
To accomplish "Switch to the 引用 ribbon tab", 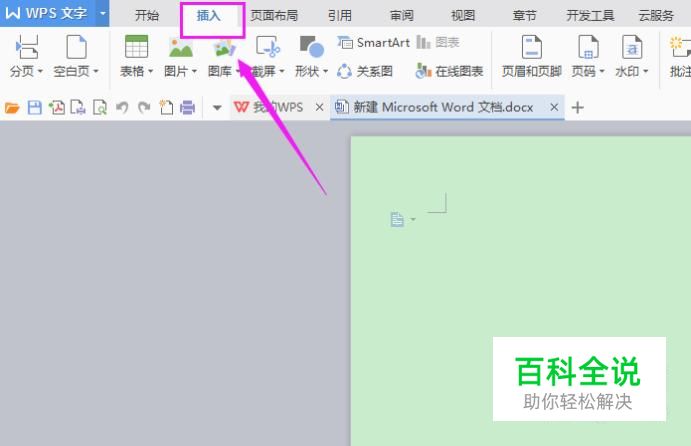I will click(340, 15).
